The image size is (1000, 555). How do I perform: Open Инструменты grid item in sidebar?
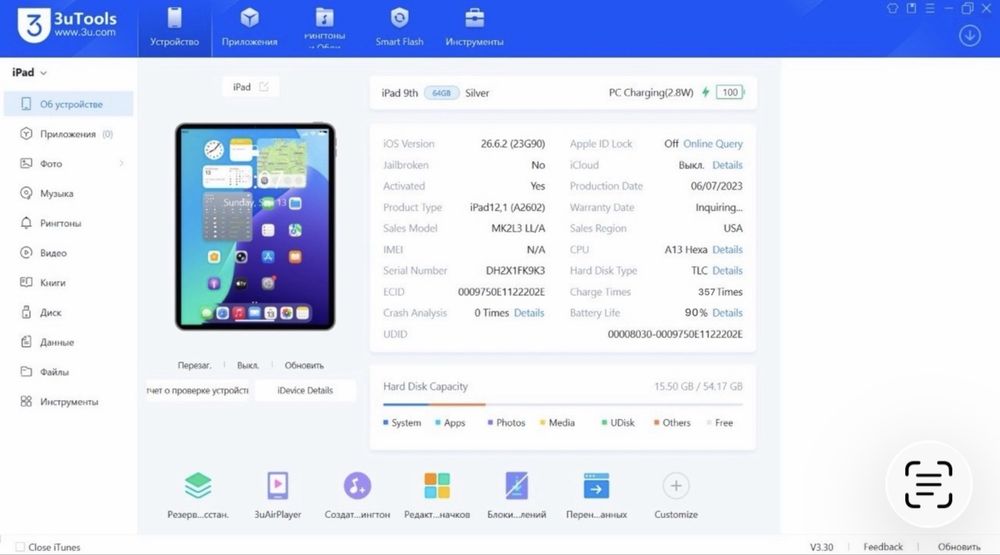point(69,402)
